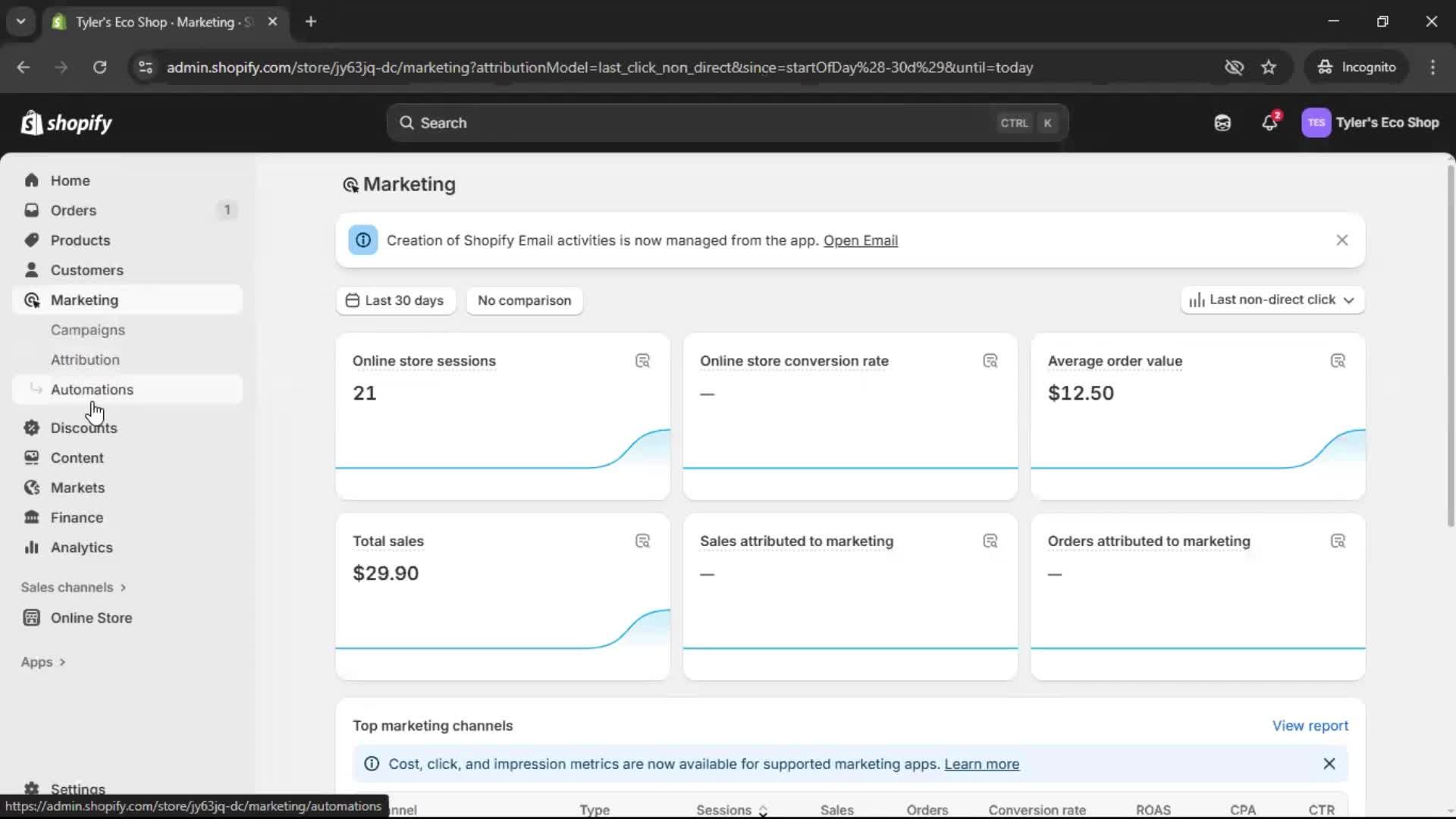Go back in browser
1456x819 pixels.
click(x=24, y=67)
